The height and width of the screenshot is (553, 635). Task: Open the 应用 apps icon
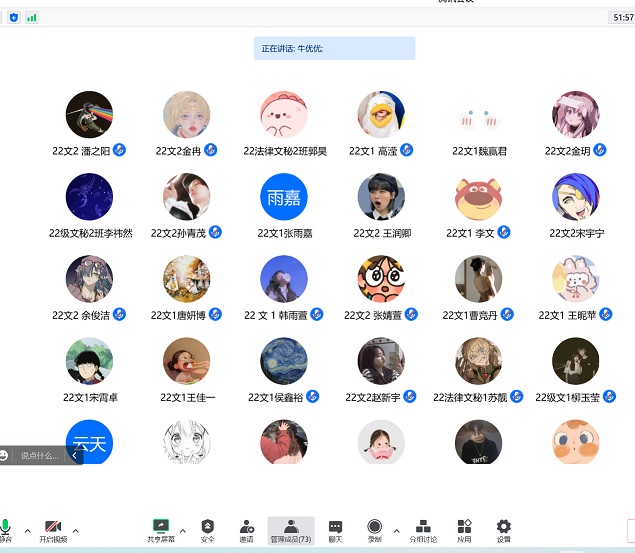pyautogui.click(x=464, y=529)
